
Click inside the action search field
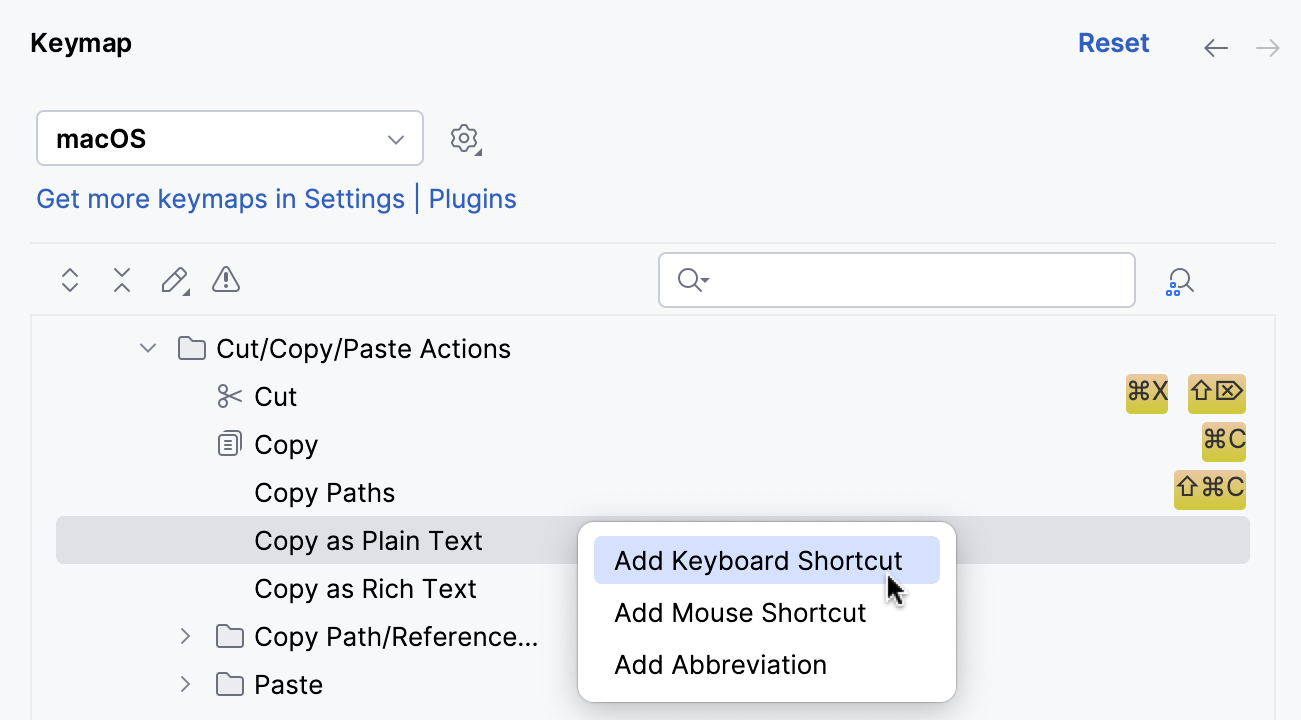pyautogui.click(x=896, y=280)
